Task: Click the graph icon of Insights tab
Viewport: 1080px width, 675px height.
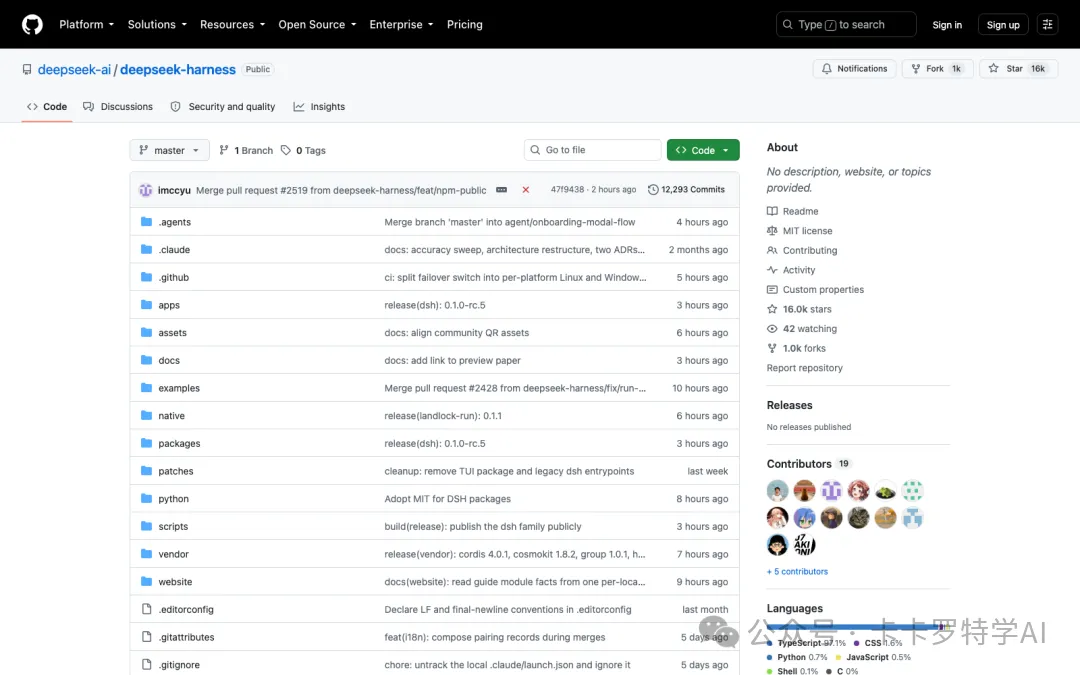Action: click(x=298, y=107)
